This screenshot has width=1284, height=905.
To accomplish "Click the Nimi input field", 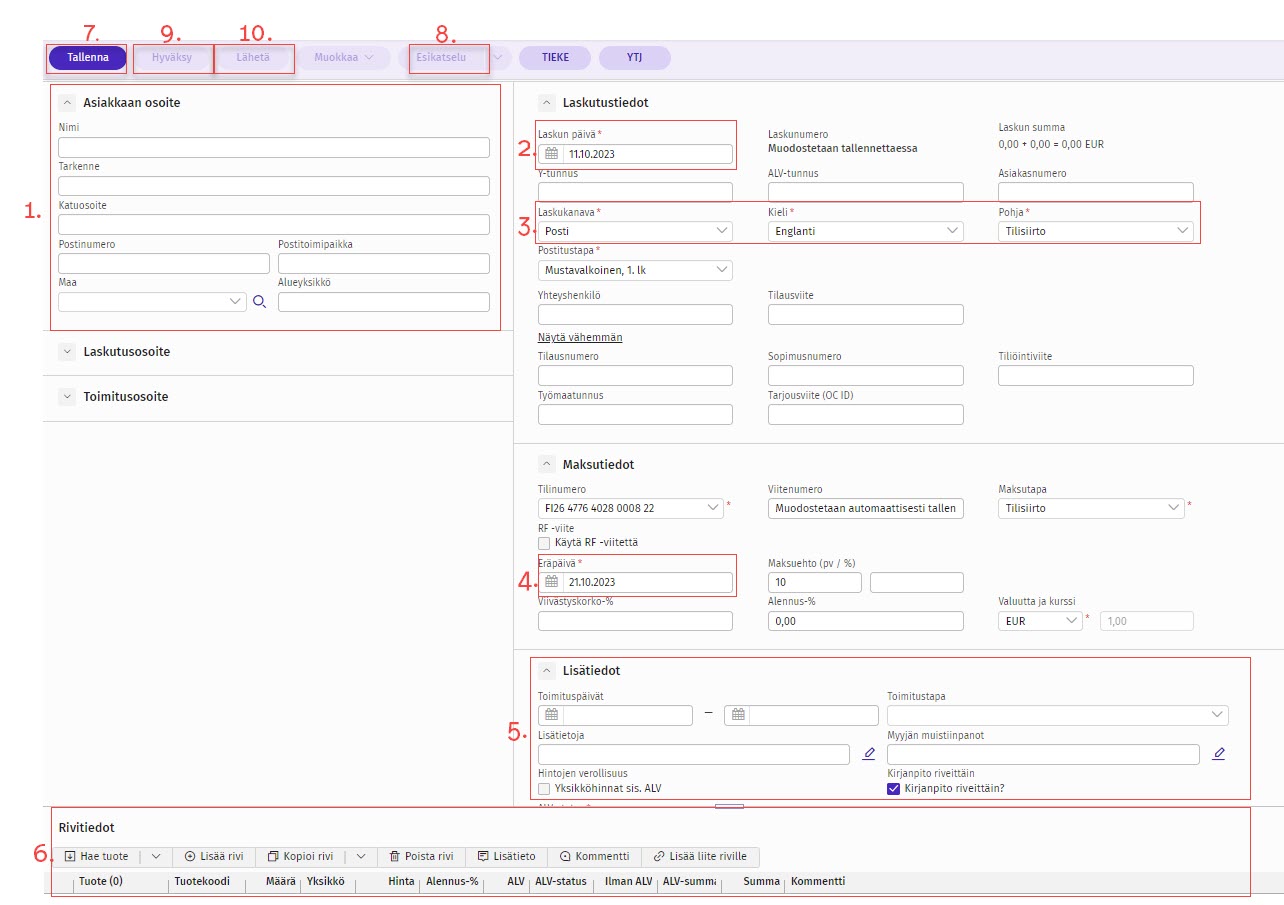I will (274, 148).
